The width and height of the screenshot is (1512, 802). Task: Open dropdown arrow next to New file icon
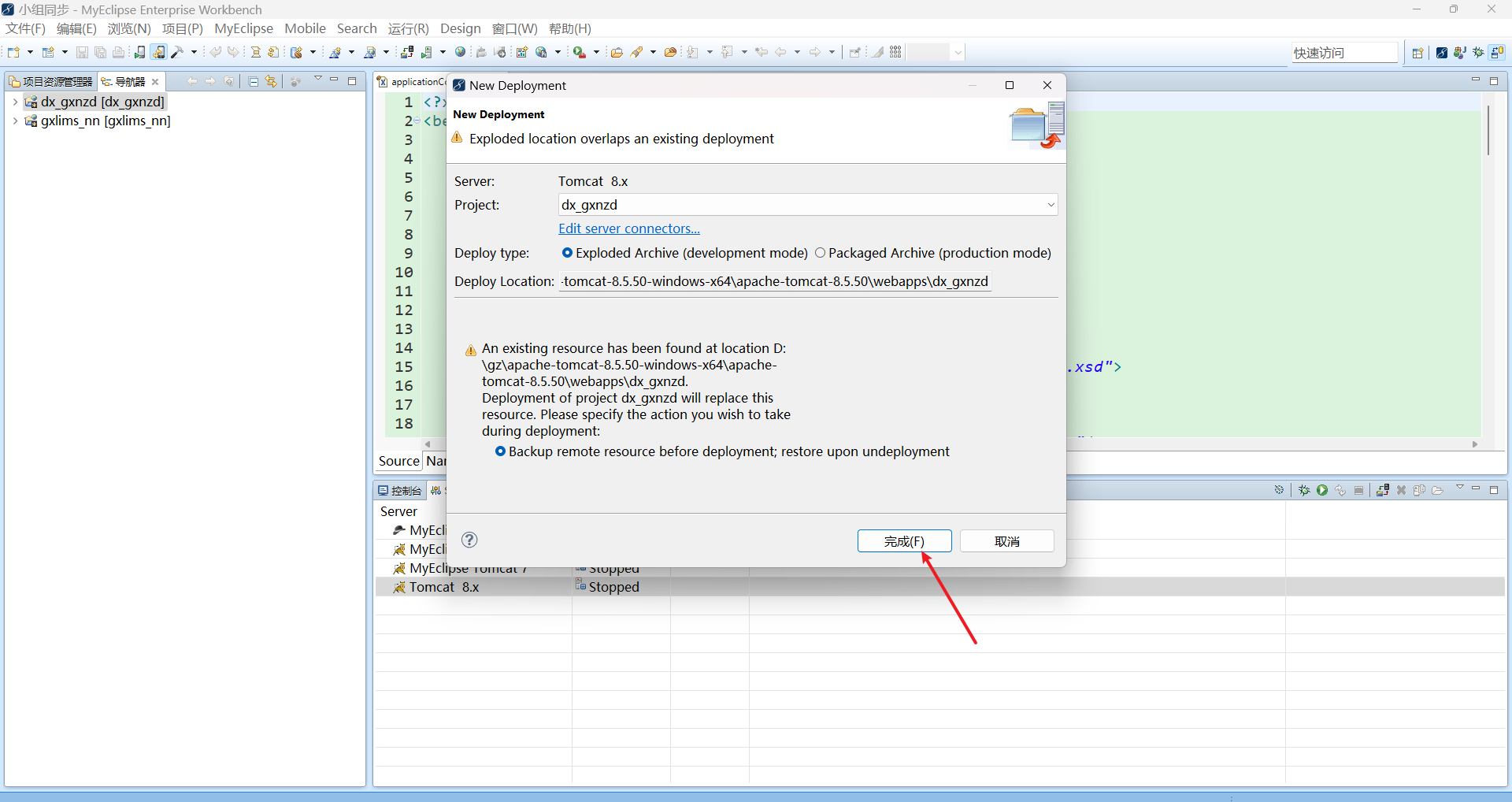(30, 53)
